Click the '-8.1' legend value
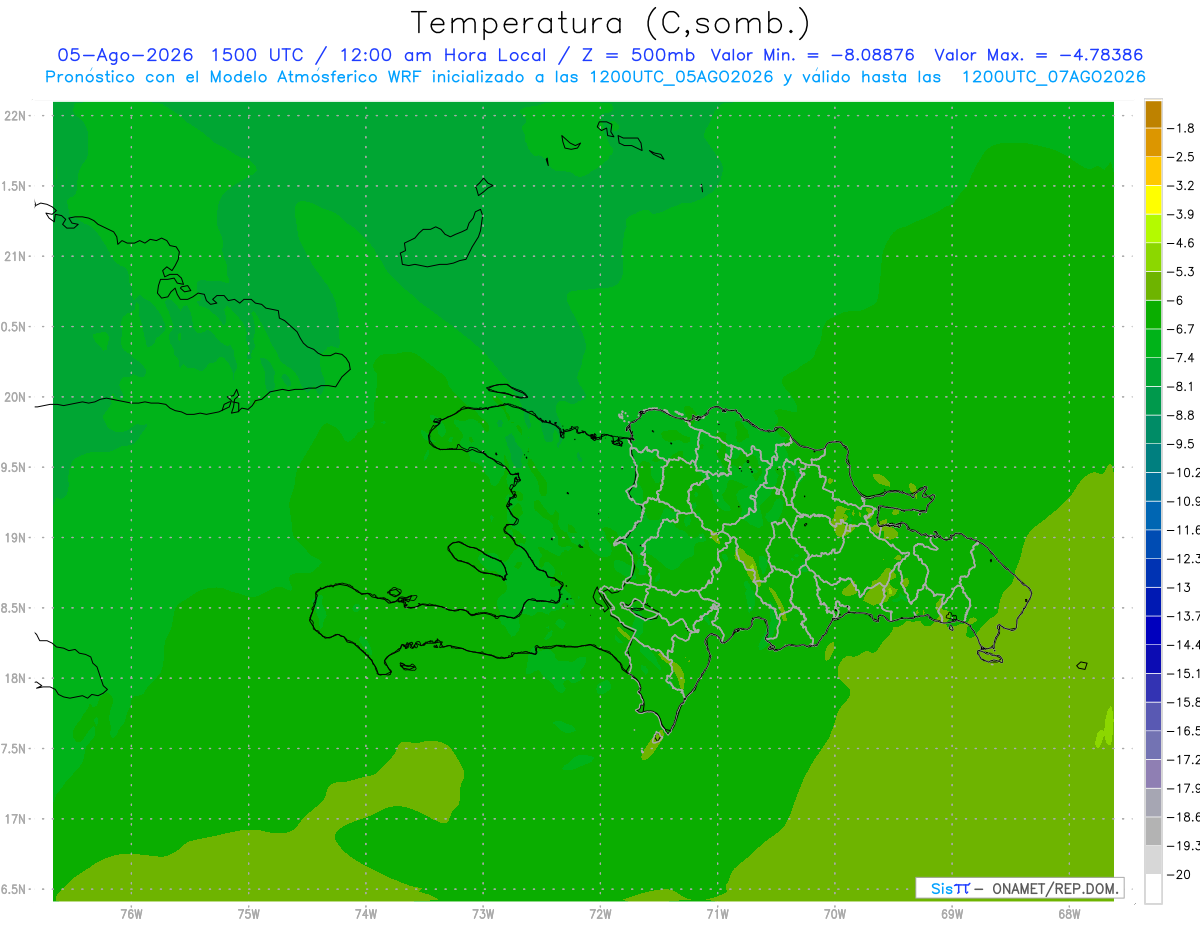1200x927 pixels. [1181, 386]
